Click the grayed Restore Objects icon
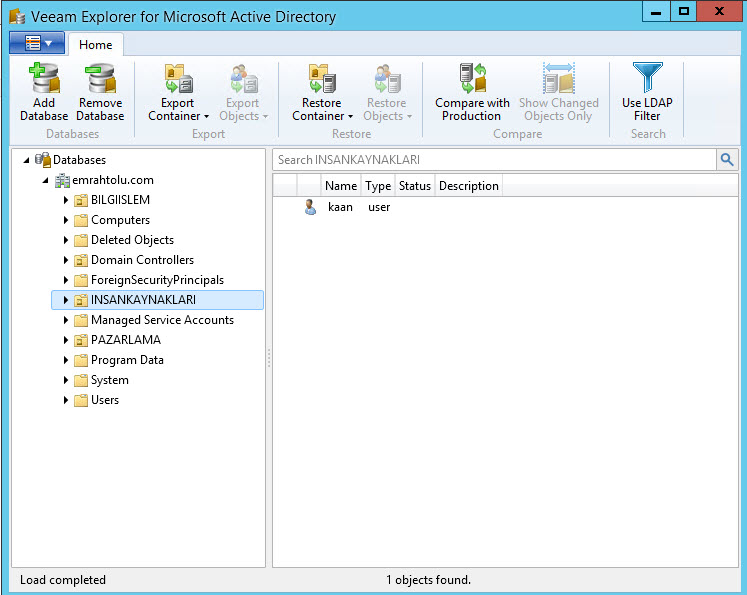Viewport: 747px width, 595px height. pyautogui.click(x=387, y=78)
